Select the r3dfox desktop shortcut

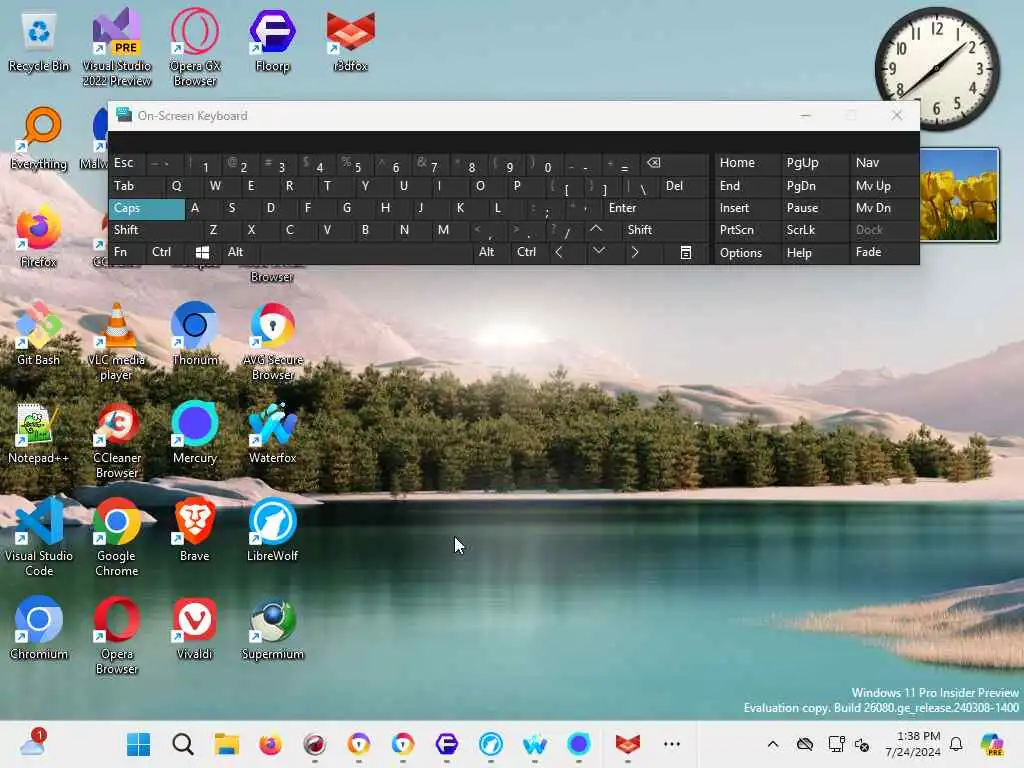coord(351,43)
